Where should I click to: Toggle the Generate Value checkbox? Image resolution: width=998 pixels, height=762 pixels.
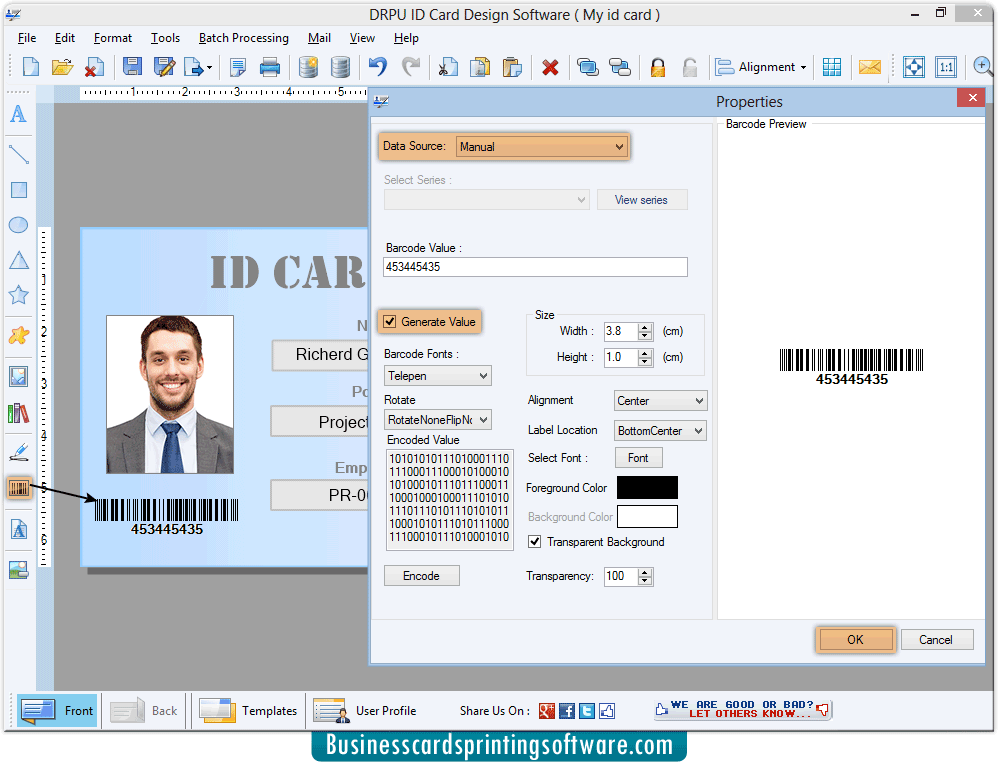390,321
